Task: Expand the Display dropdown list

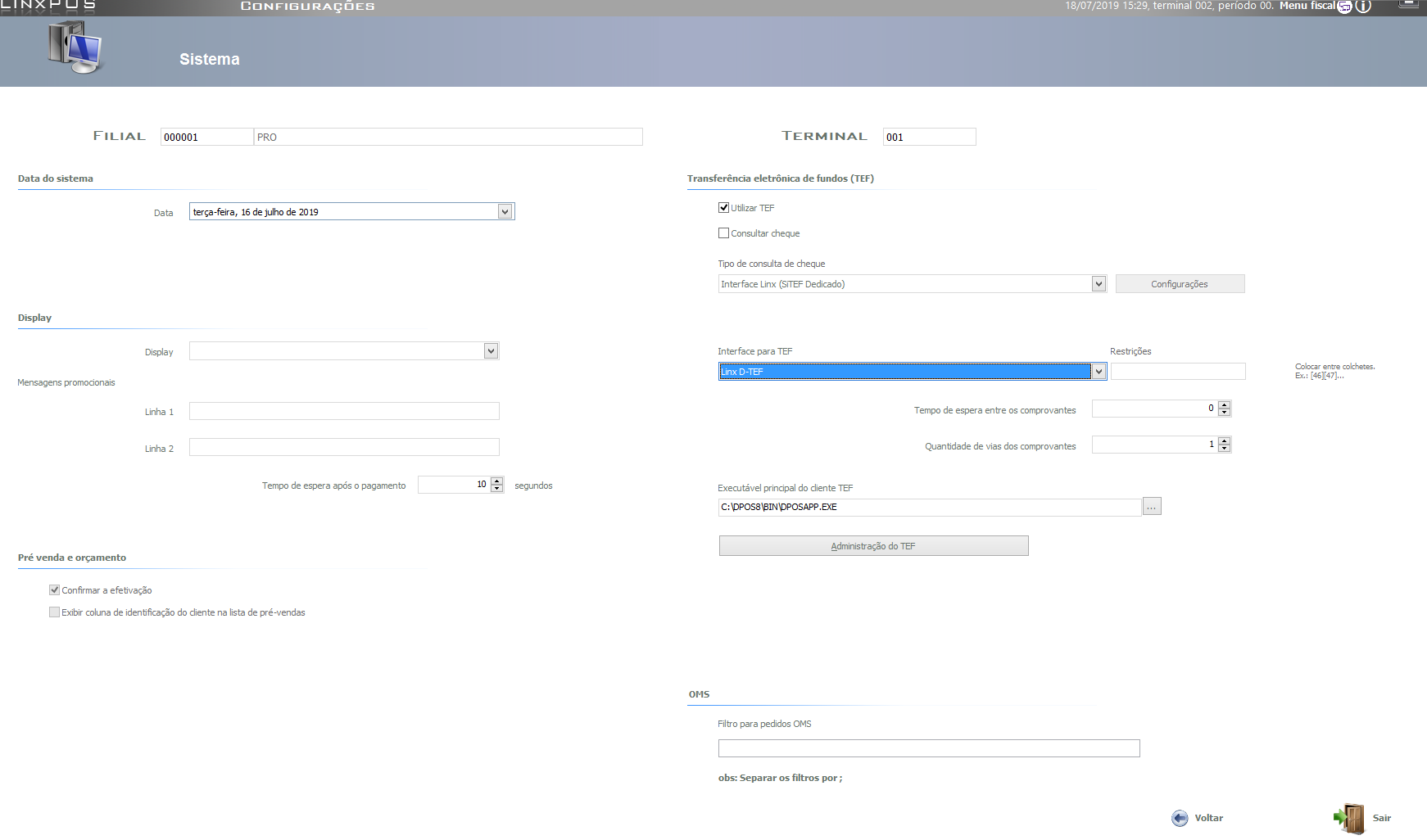Action: (491, 351)
